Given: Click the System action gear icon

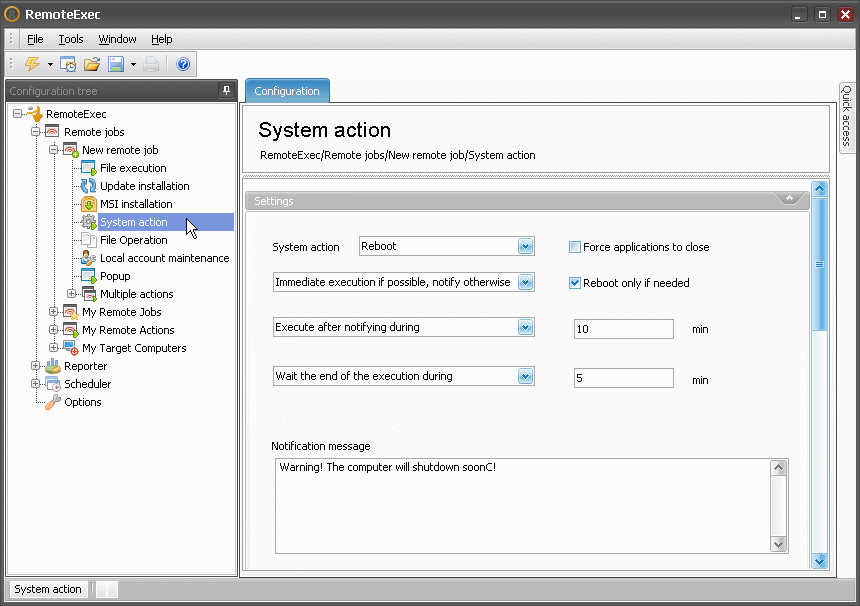Looking at the screenshot, I should pos(88,222).
